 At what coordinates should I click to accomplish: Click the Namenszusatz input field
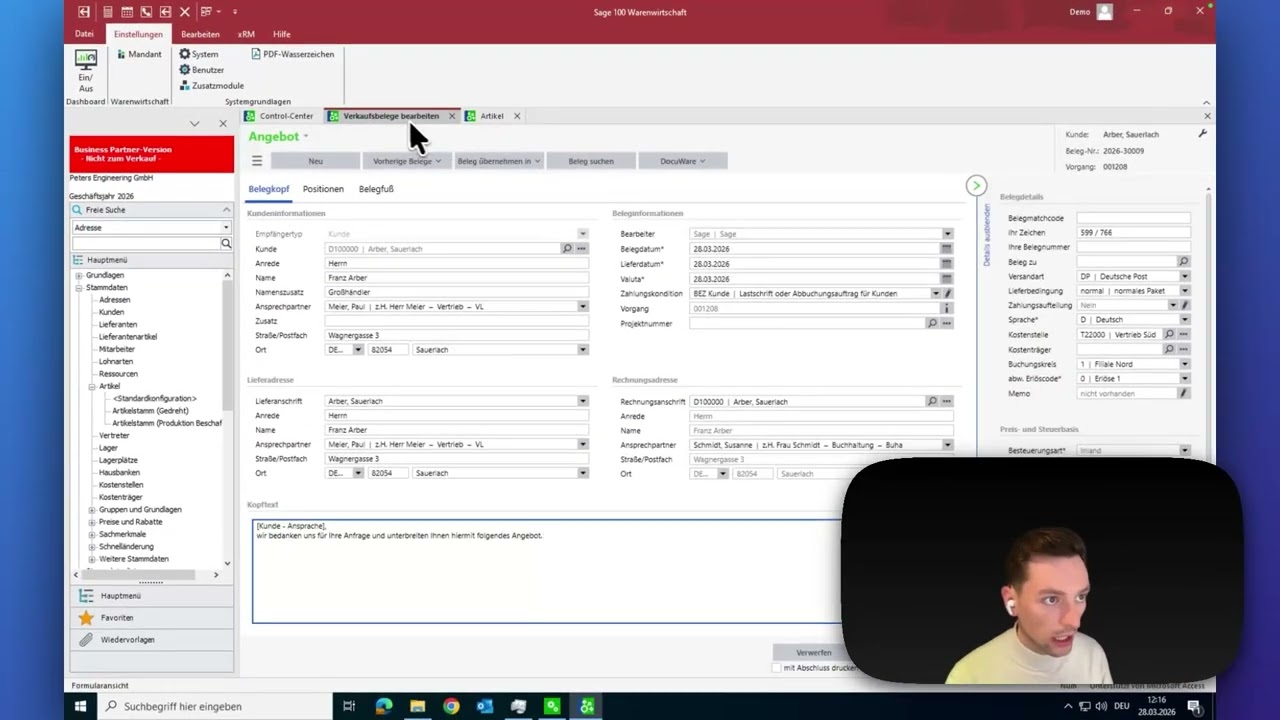456,292
